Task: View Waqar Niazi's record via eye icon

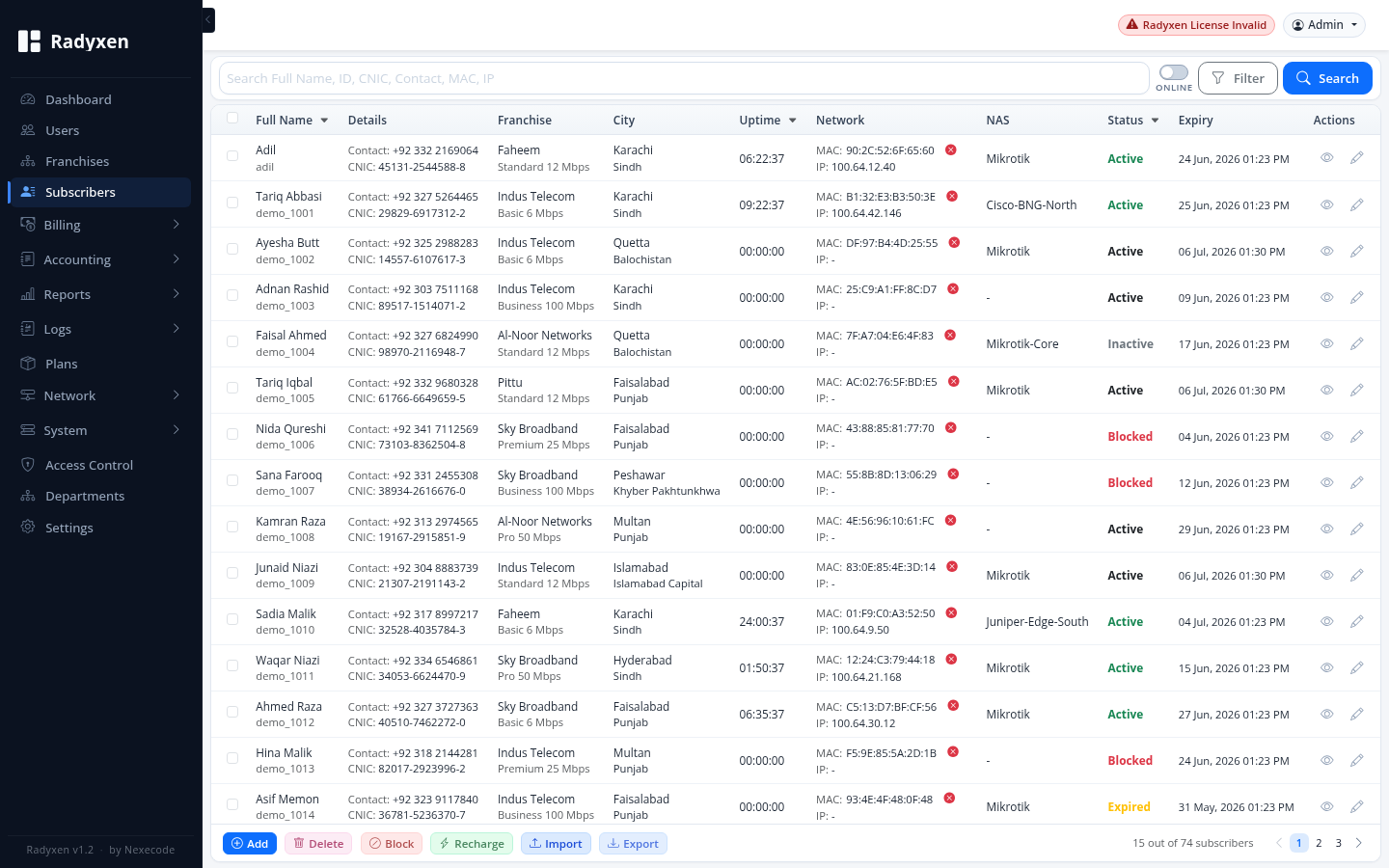Action: [1326, 667]
